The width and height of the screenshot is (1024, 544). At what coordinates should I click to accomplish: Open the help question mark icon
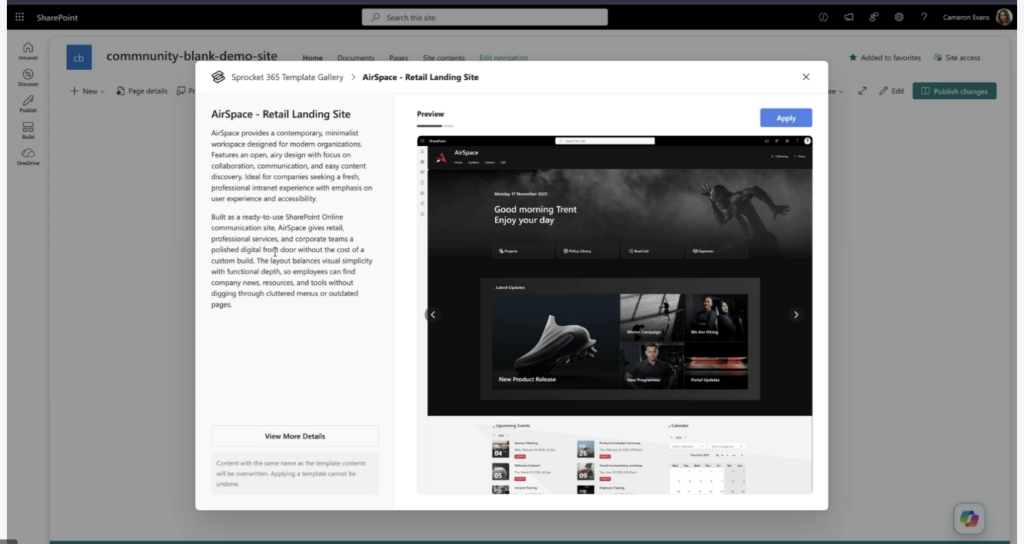point(924,17)
